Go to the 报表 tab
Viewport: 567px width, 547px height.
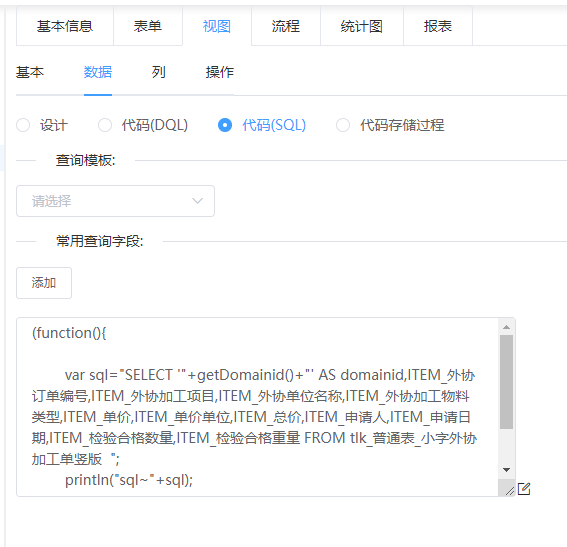[438, 26]
